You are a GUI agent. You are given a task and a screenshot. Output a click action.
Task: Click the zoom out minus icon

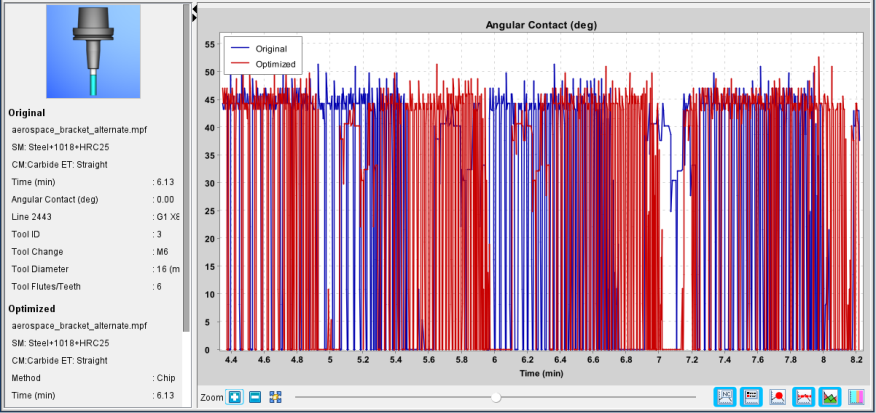click(x=255, y=397)
